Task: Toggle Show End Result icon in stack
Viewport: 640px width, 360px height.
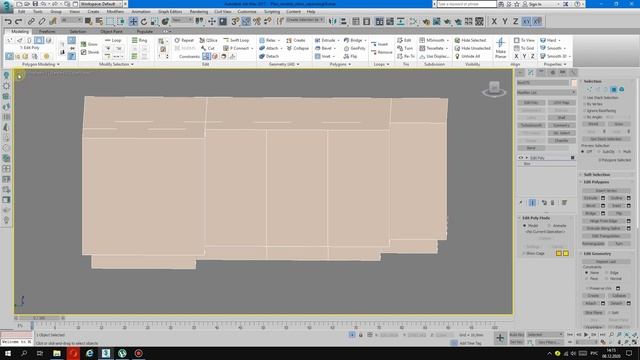Action: click(x=532, y=202)
